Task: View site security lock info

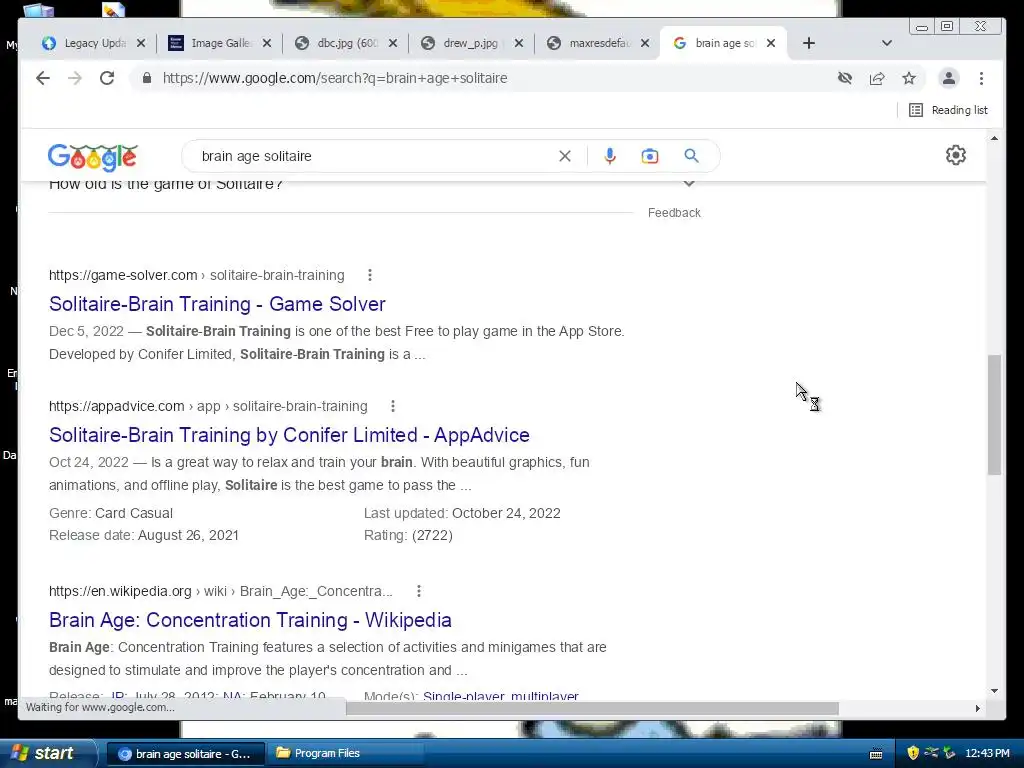Action: (147, 78)
